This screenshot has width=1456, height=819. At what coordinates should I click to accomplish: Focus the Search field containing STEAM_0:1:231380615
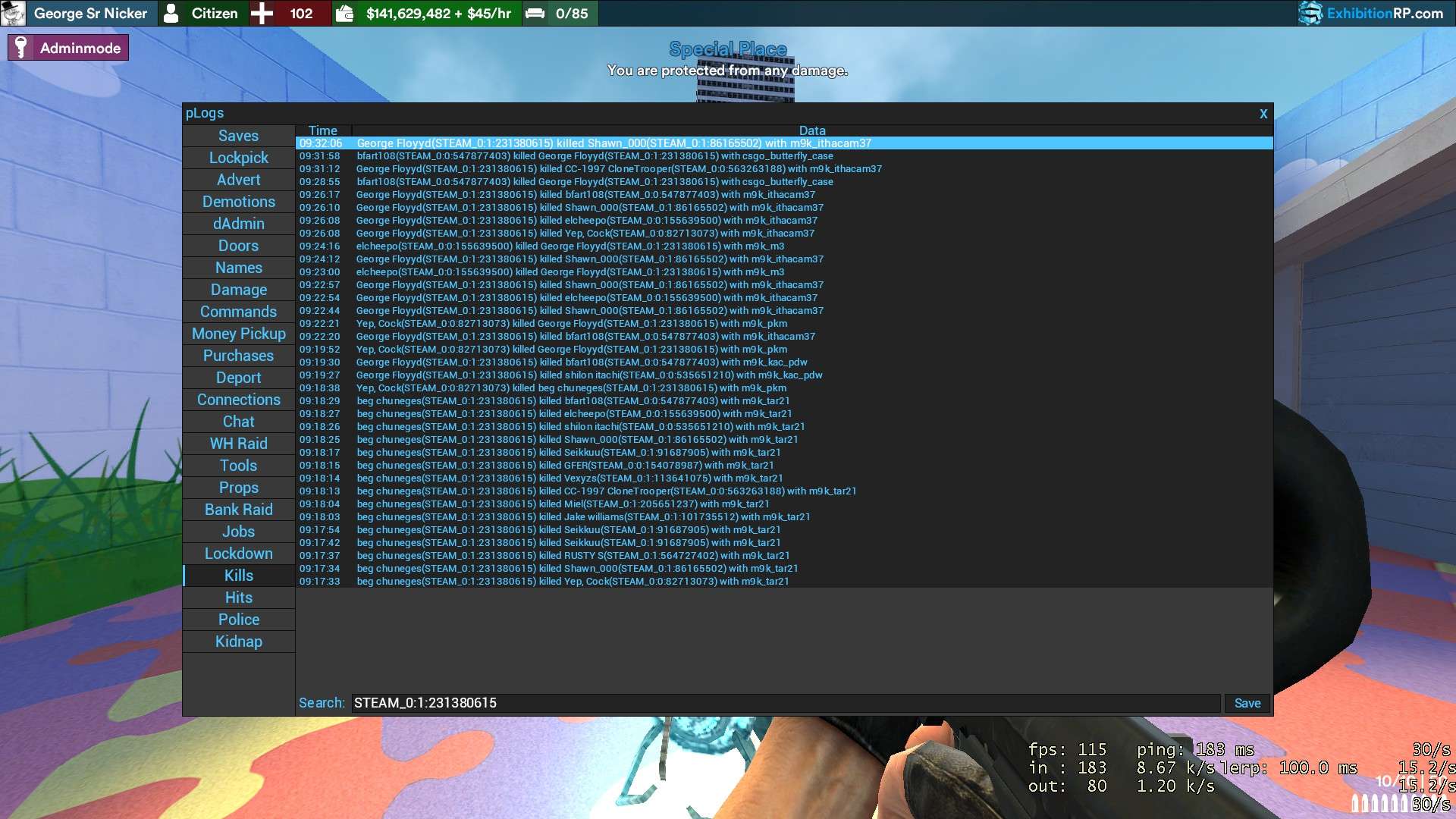[x=786, y=703]
